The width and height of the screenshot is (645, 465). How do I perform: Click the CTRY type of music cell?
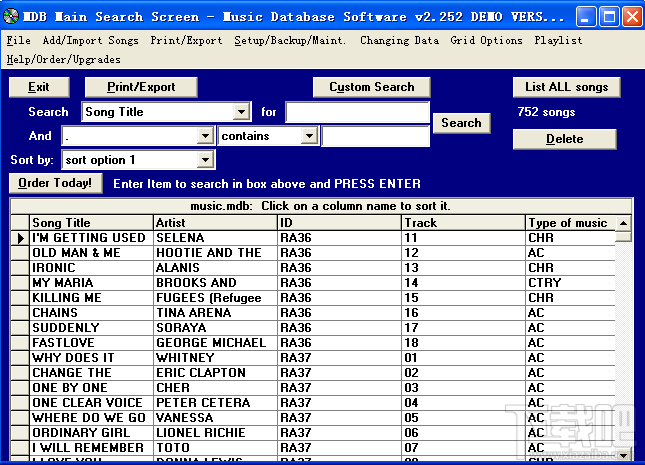tap(570, 283)
